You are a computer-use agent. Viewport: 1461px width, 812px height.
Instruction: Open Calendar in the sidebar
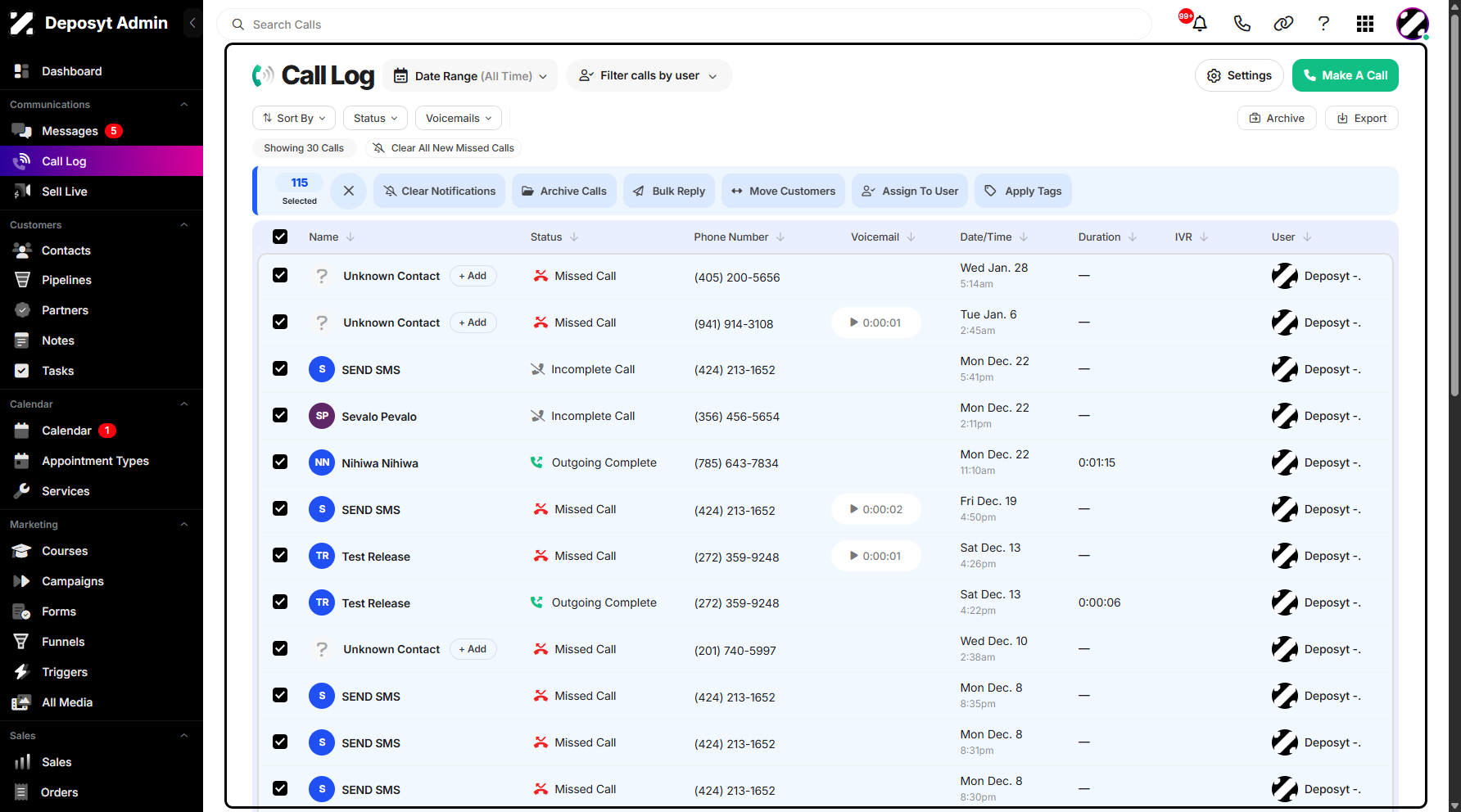click(66, 431)
